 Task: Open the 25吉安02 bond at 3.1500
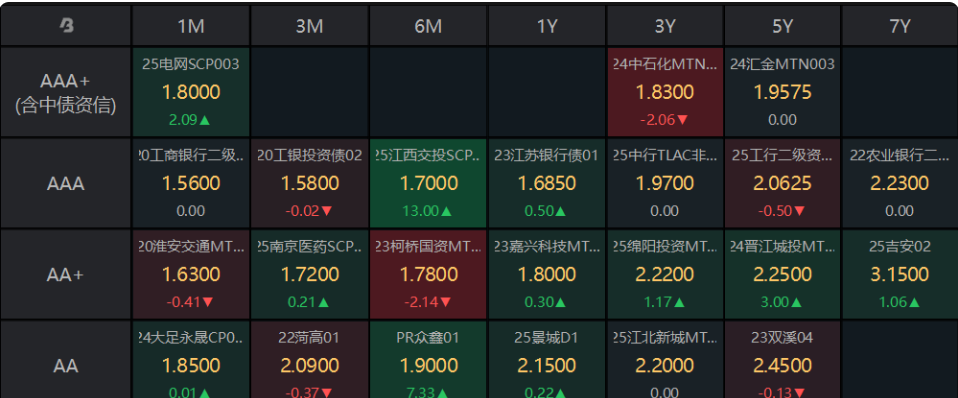pyautogui.click(x=899, y=275)
